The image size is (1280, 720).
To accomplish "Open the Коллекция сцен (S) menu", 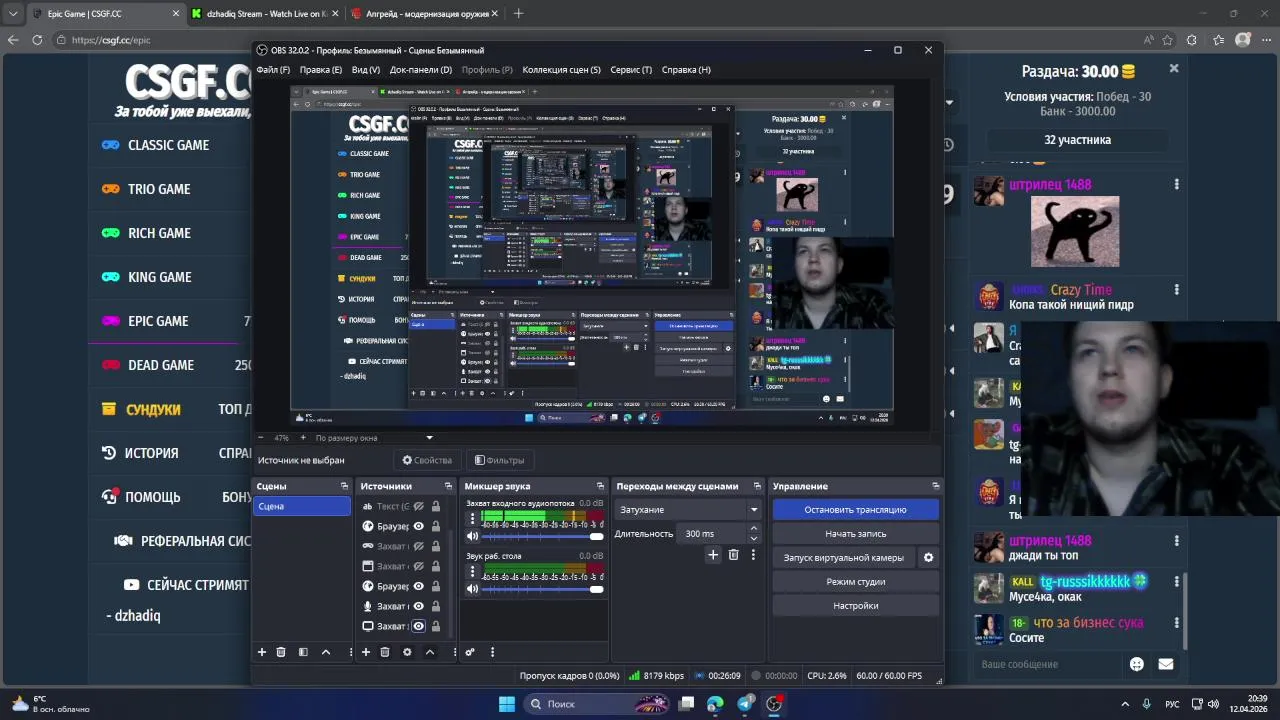I will [x=562, y=70].
